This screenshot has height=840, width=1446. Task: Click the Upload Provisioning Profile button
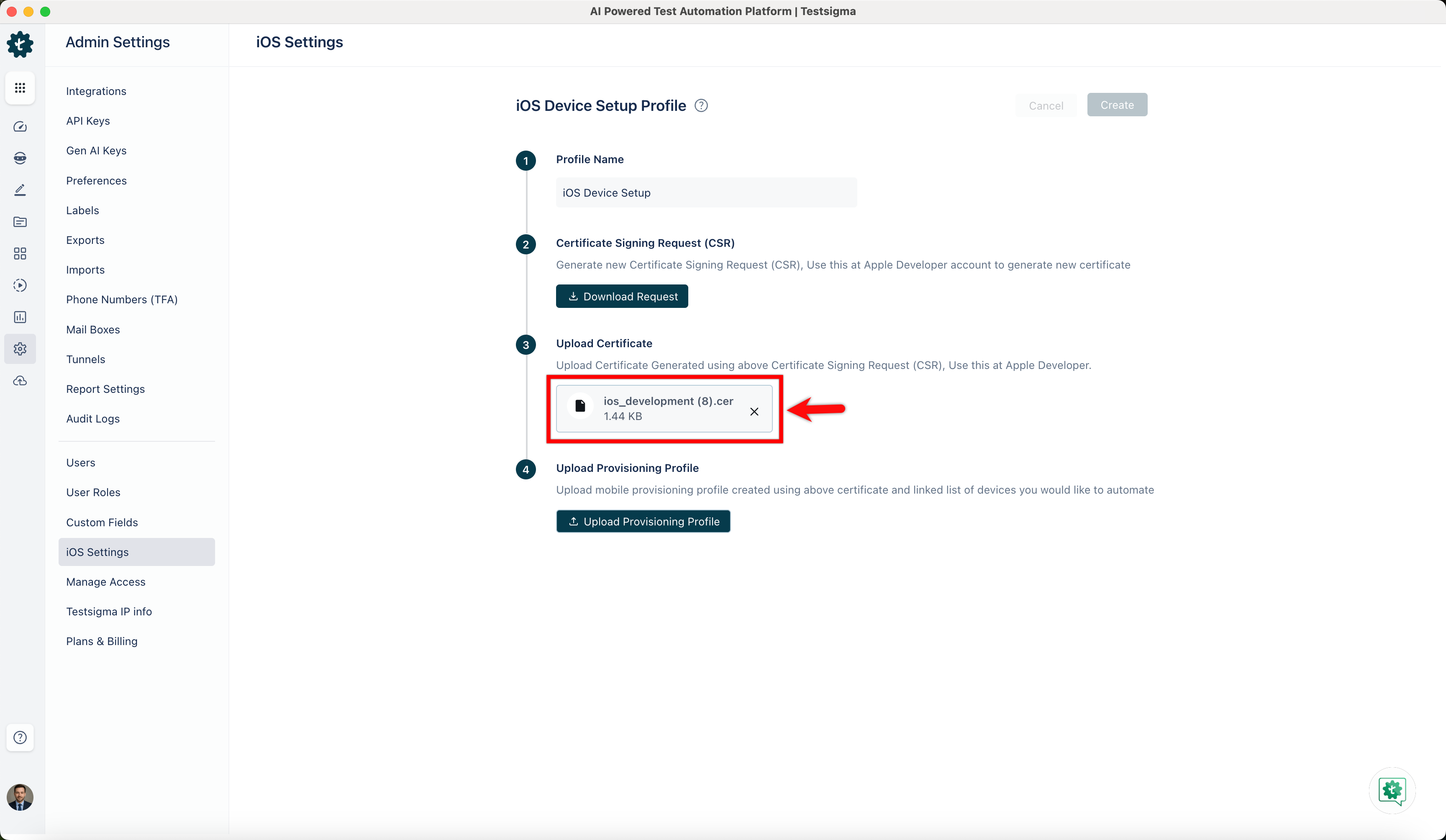click(643, 522)
